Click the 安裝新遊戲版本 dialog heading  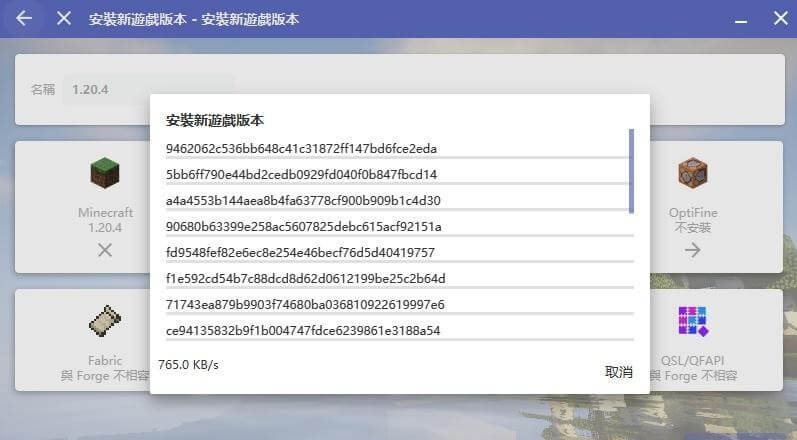click(x=214, y=120)
